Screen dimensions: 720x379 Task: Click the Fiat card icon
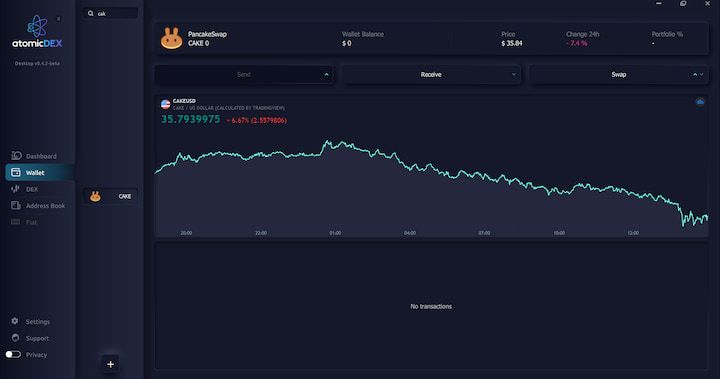[x=16, y=222]
